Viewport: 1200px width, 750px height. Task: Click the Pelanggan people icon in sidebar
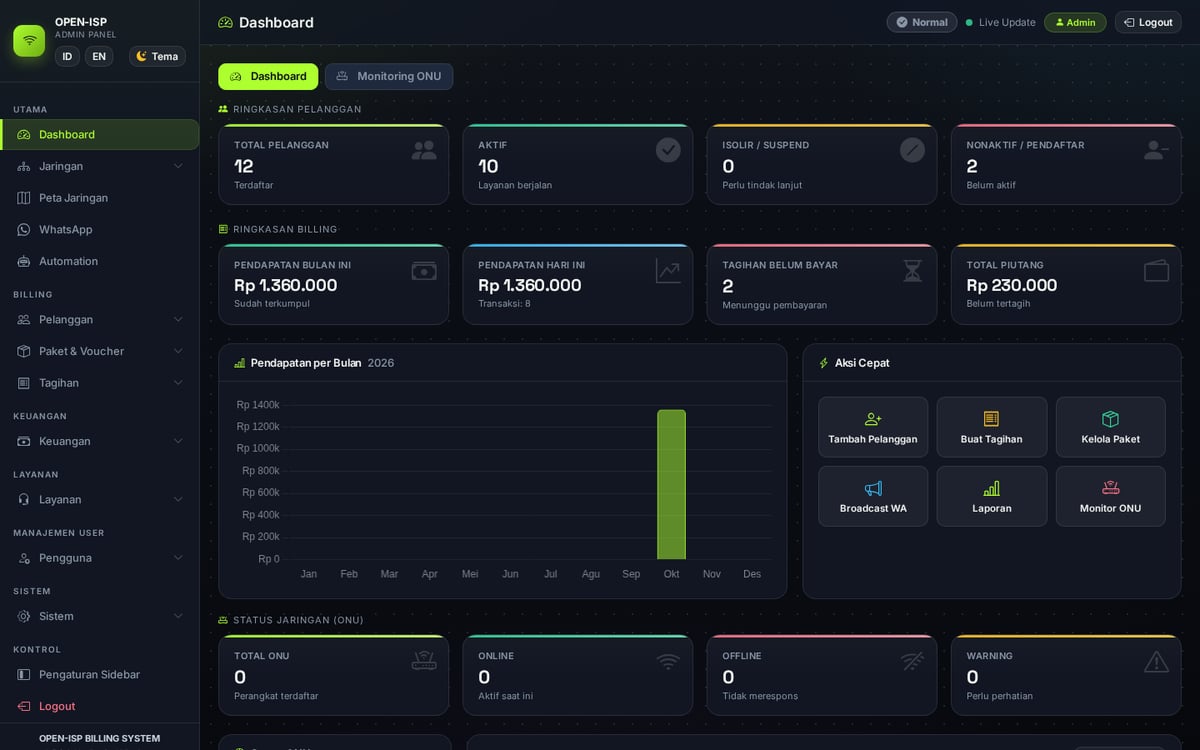coord(24,320)
